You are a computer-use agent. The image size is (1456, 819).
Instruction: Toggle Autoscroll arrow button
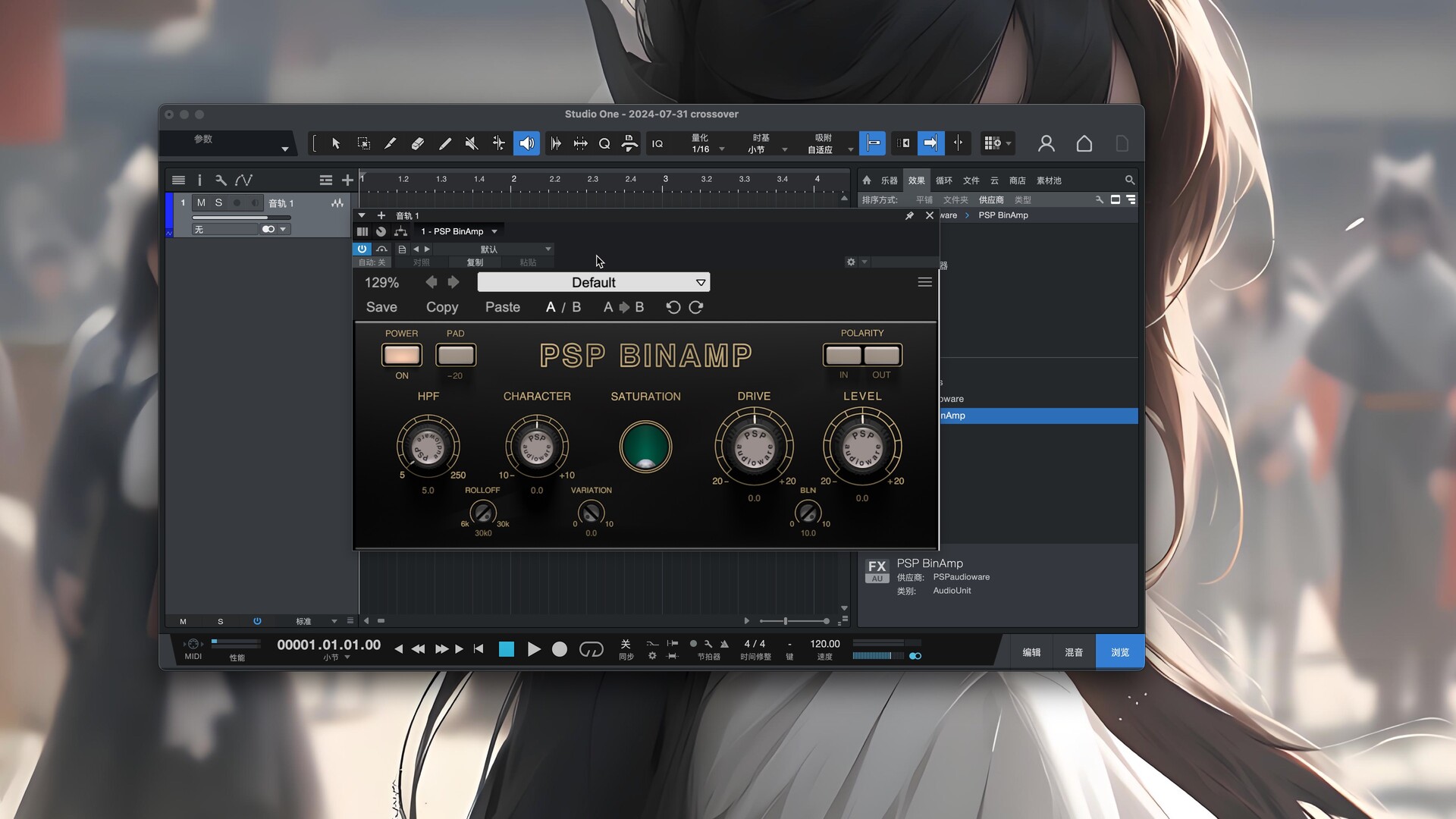pos(930,143)
